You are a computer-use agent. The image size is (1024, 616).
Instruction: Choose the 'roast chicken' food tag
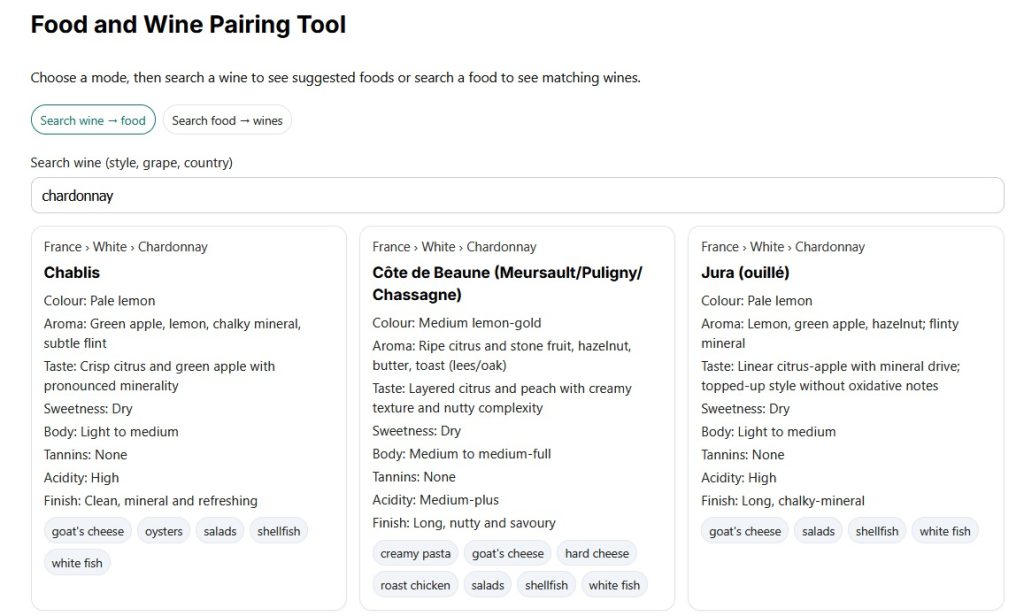click(x=416, y=585)
